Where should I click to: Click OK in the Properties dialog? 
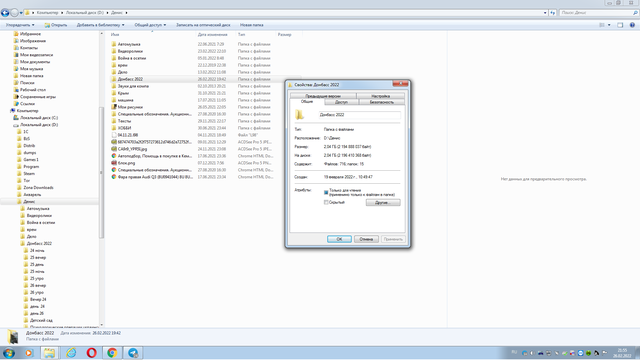[339, 239]
